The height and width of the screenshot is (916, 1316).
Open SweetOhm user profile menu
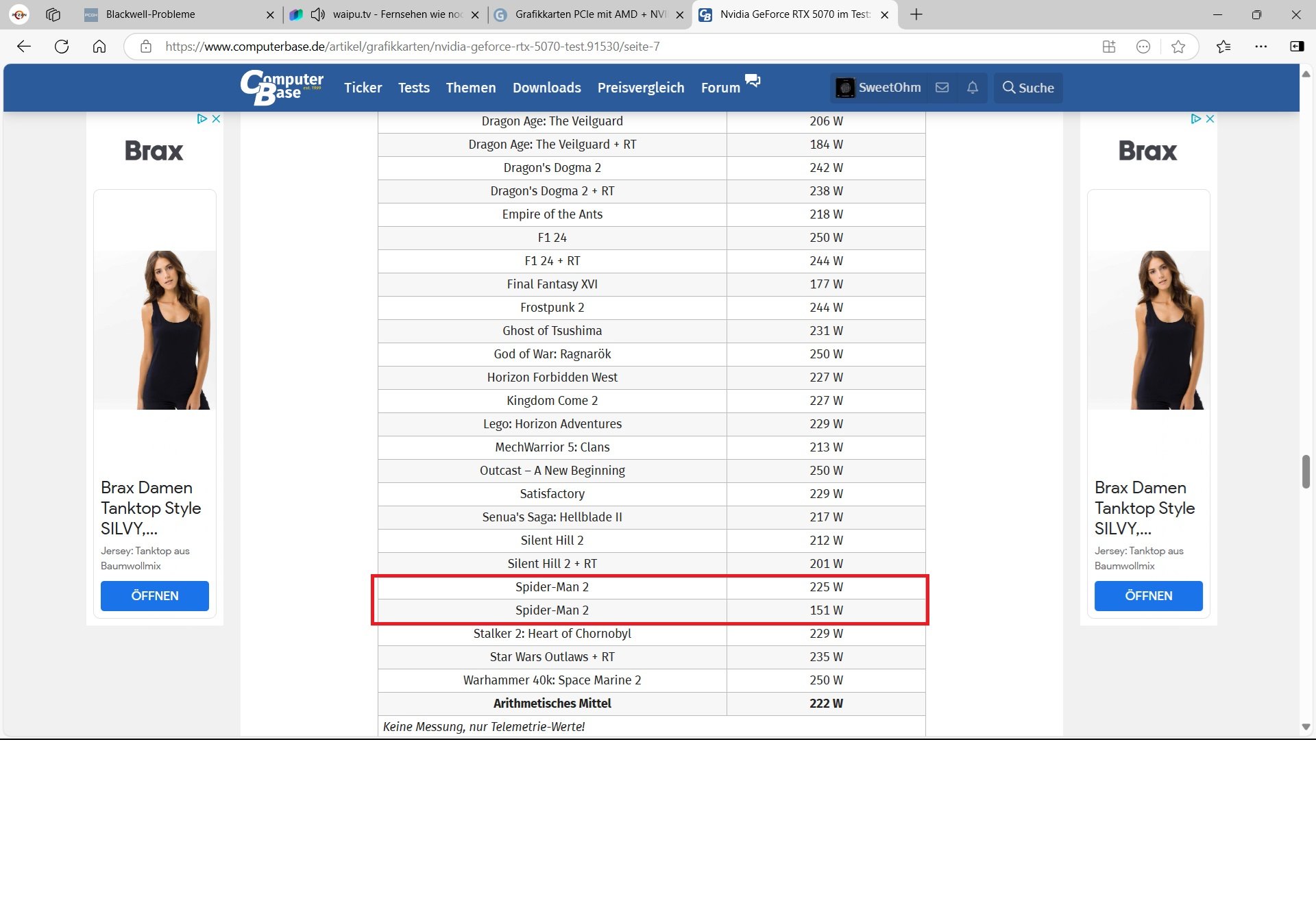tap(879, 88)
